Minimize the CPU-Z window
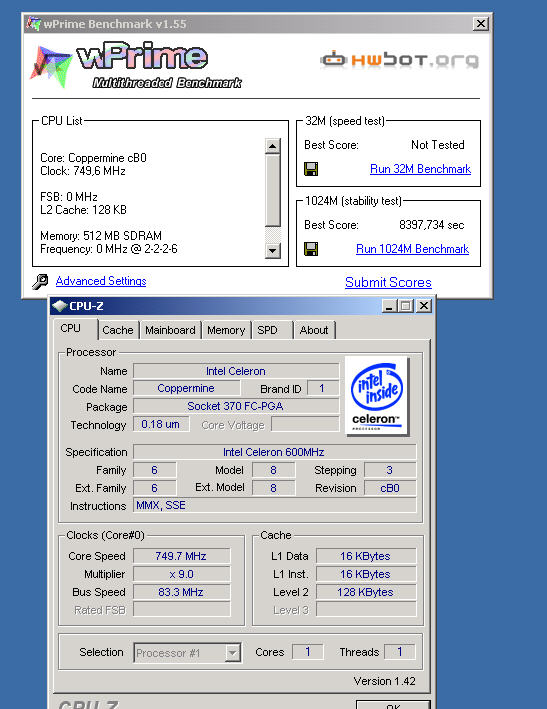This screenshot has width=547, height=709. pyautogui.click(x=389, y=306)
